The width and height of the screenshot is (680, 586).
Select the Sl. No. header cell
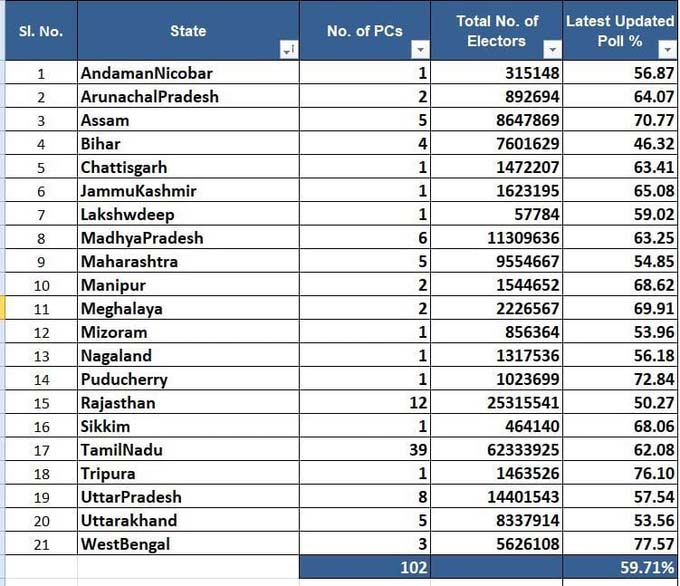(40, 31)
